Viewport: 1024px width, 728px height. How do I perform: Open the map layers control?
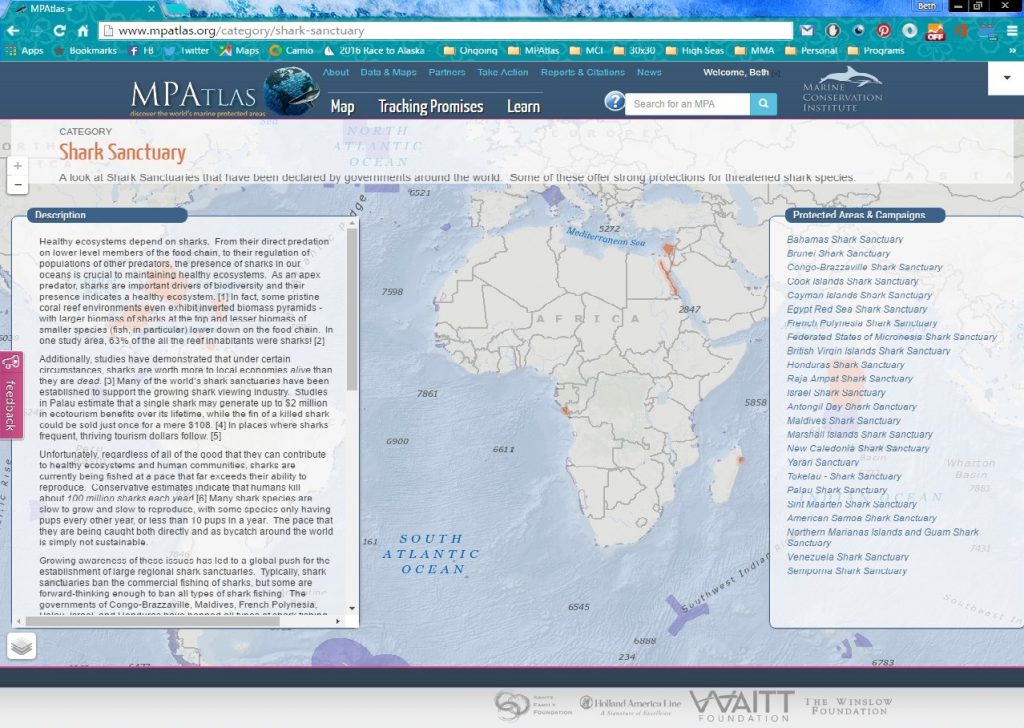click(x=22, y=646)
